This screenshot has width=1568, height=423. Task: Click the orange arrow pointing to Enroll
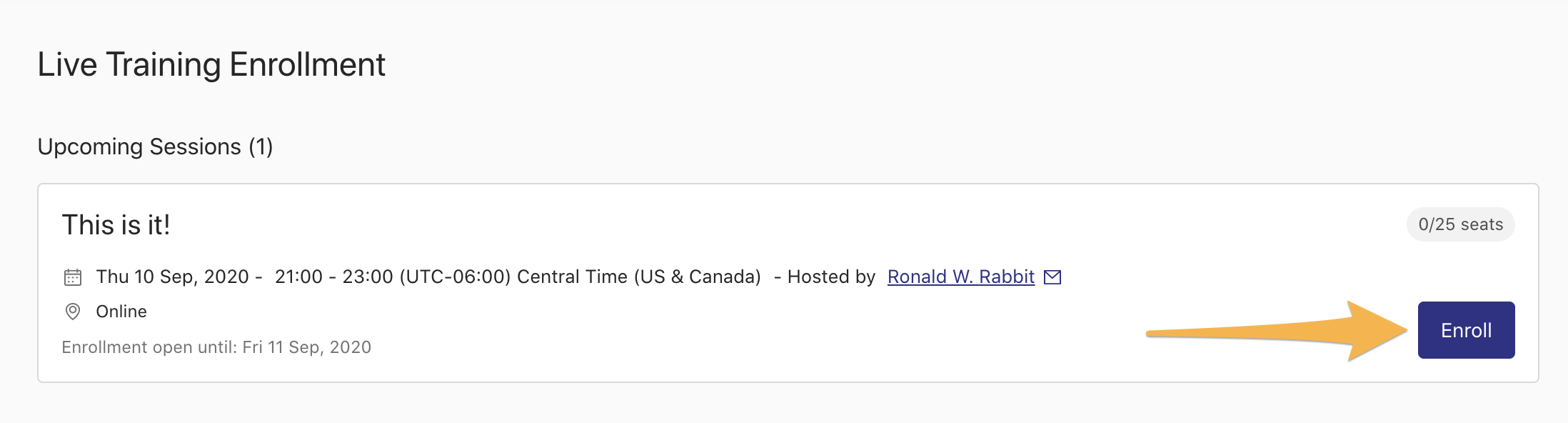coord(1277,331)
